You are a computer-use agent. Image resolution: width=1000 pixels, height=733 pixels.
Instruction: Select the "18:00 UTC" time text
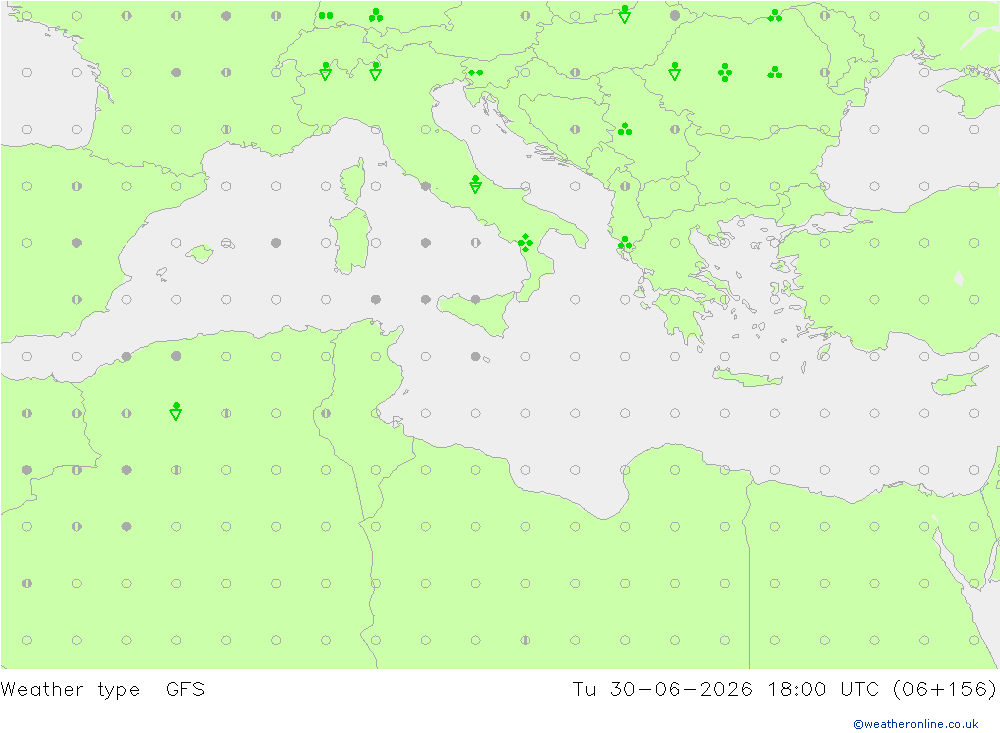click(823, 690)
